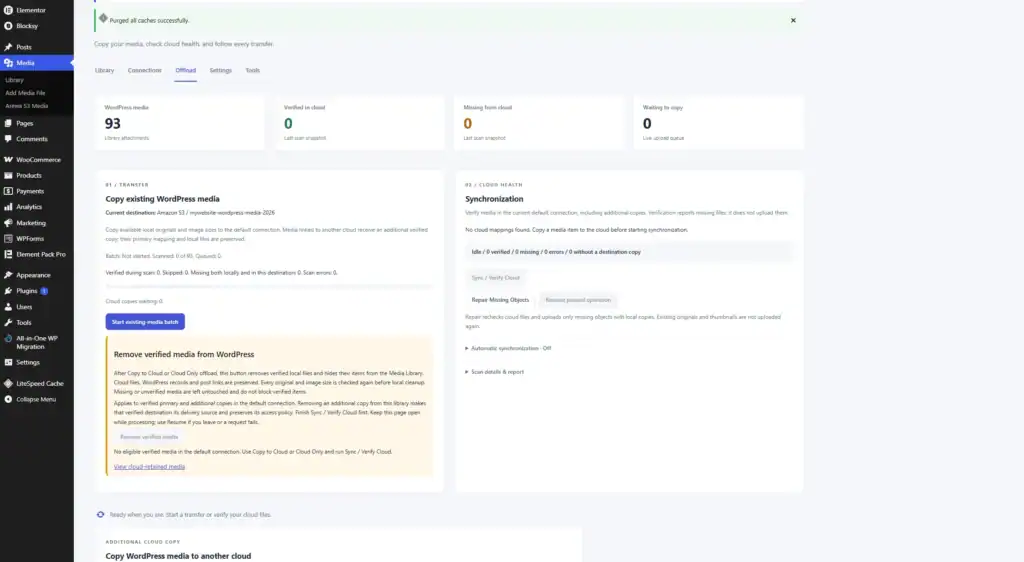Open the S3 Media submenu item
1024x562 pixels.
[x=27, y=106]
